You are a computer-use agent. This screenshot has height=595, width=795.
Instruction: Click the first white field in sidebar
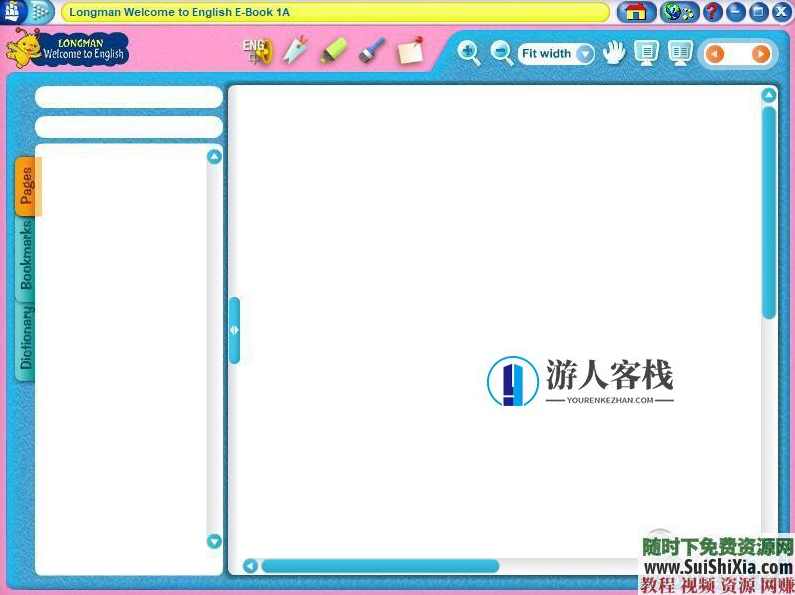click(129, 97)
